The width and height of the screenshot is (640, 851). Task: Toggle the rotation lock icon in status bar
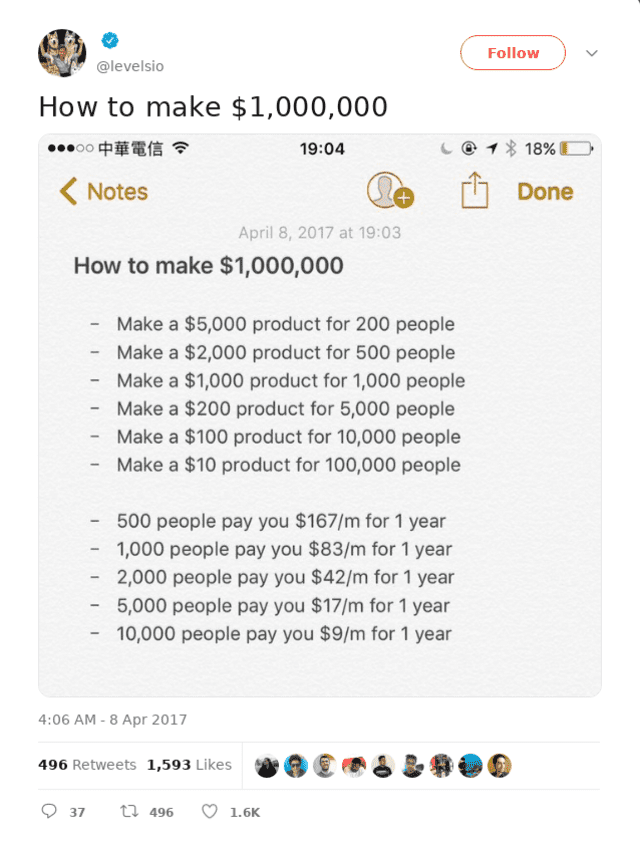470,147
